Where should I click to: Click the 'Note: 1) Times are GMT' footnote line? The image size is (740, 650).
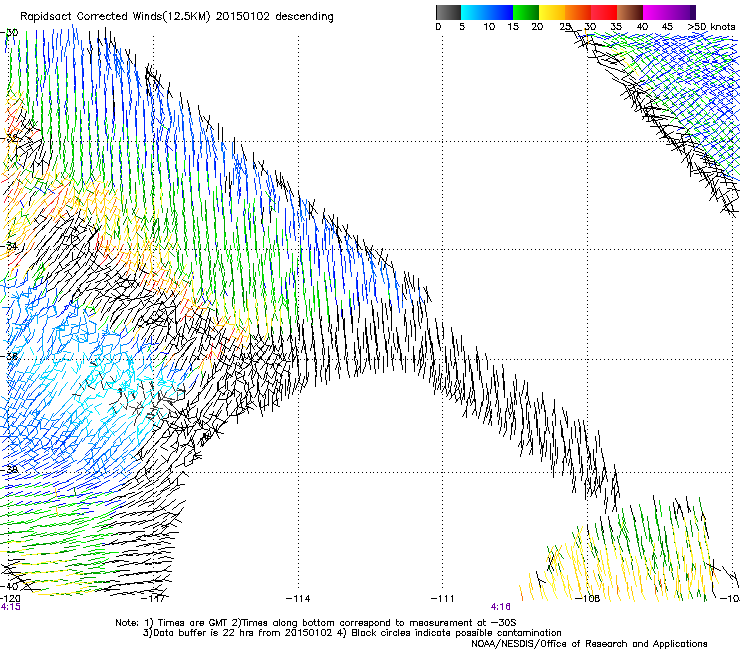(x=315, y=623)
